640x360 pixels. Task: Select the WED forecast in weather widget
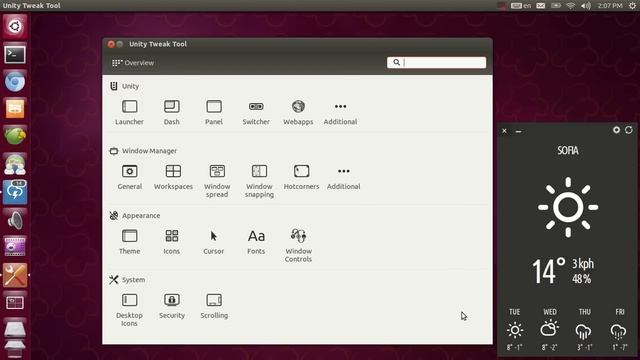tap(550, 329)
